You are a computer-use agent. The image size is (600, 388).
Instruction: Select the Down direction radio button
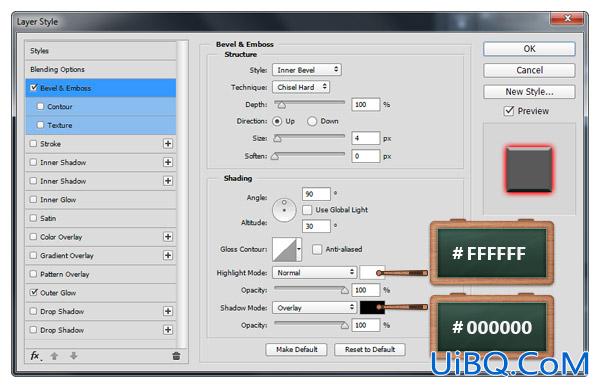(x=312, y=121)
